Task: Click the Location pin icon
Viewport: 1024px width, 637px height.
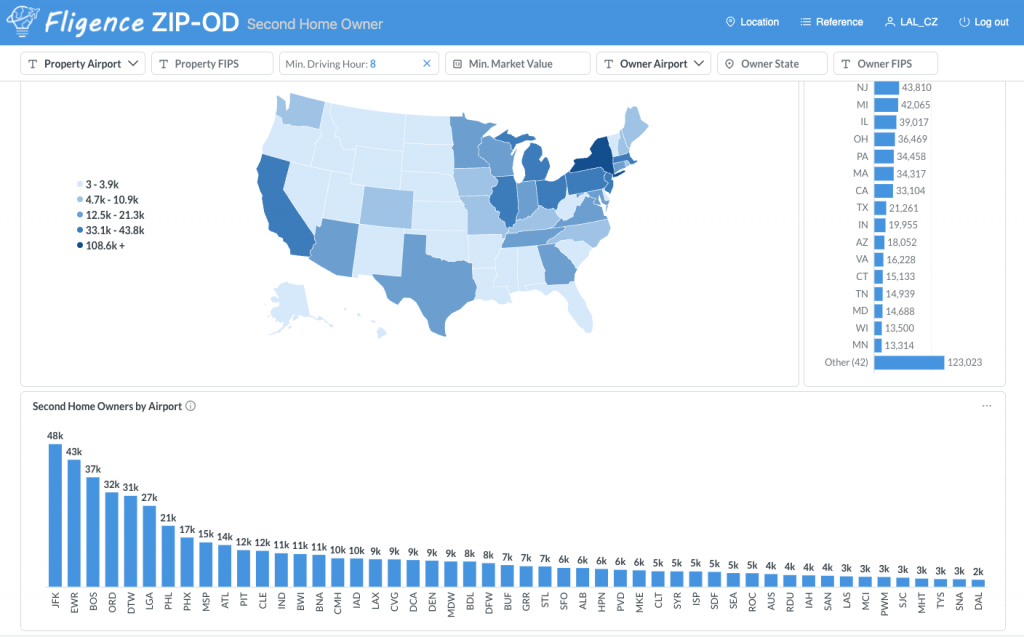Action: click(730, 22)
